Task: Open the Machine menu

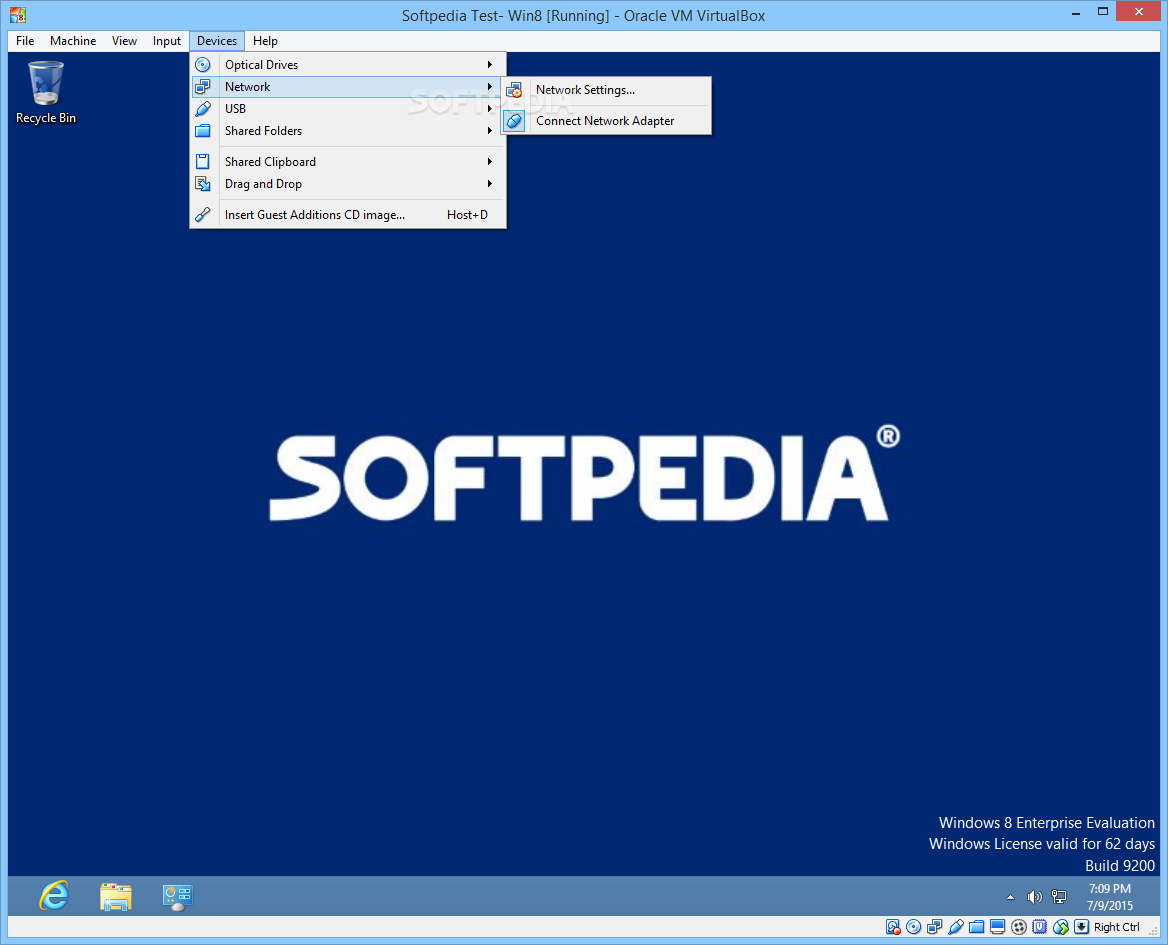Action: pyautogui.click(x=73, y=41)
